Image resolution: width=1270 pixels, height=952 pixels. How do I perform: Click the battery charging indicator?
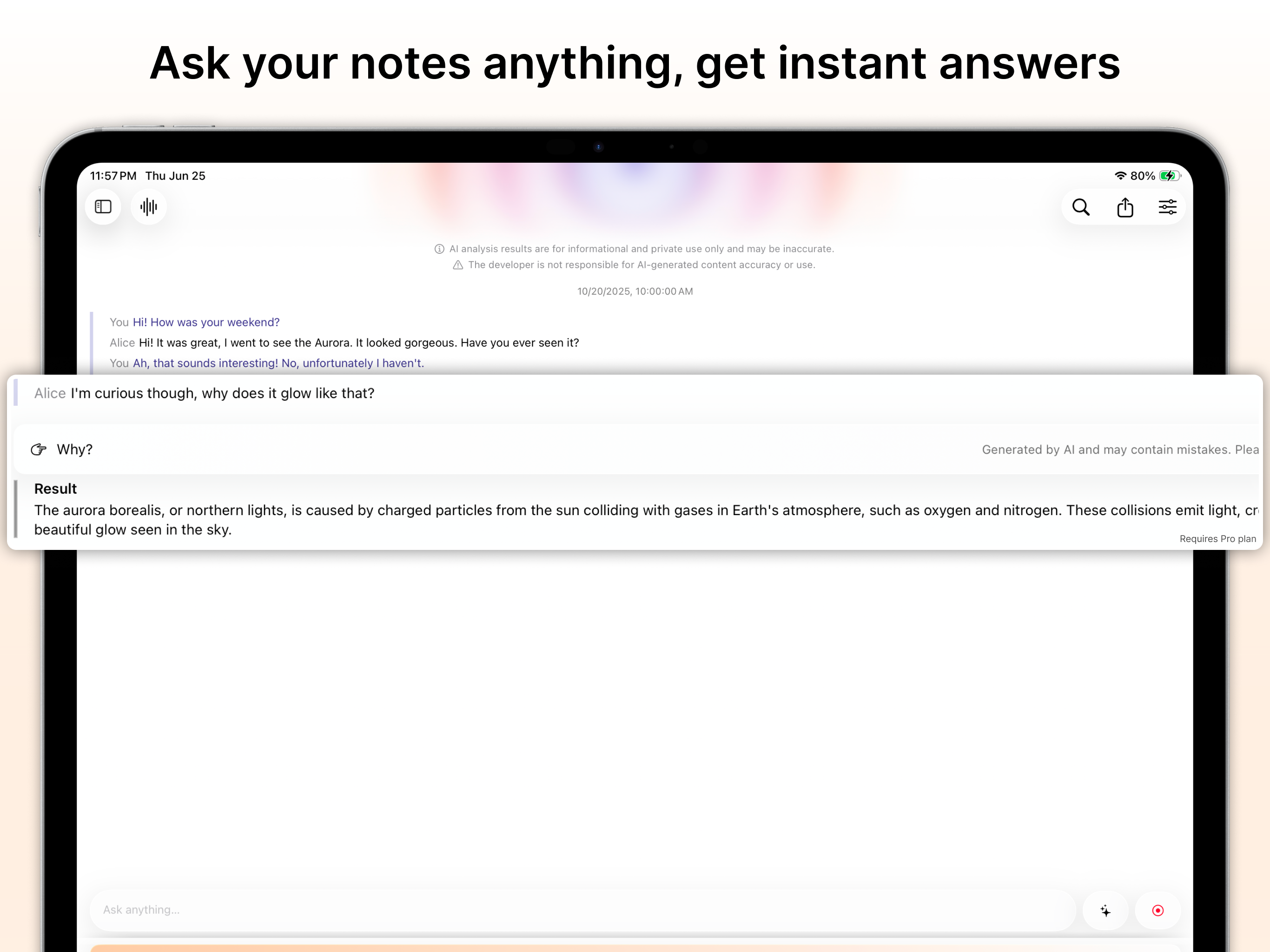[1170, 176]
